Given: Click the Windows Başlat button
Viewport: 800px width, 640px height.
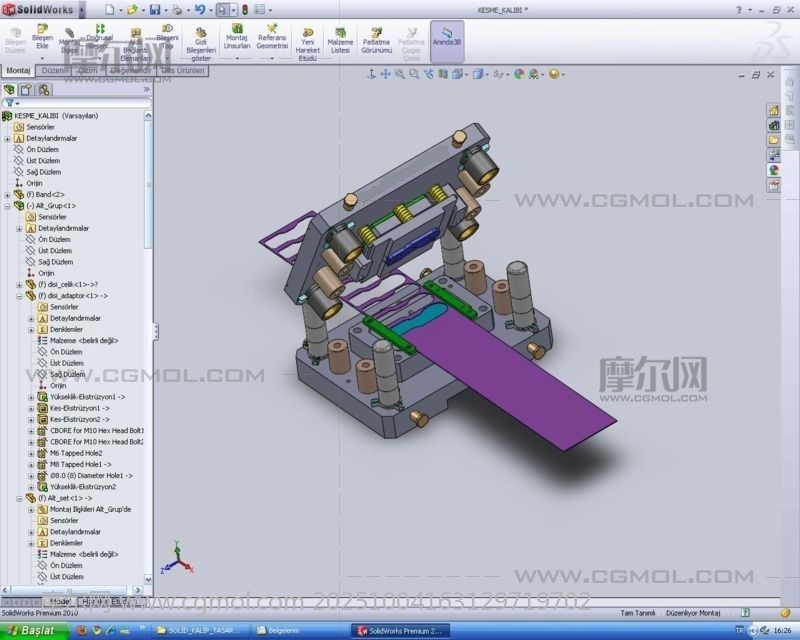Looking at the screenshot, I should (32, 630).
